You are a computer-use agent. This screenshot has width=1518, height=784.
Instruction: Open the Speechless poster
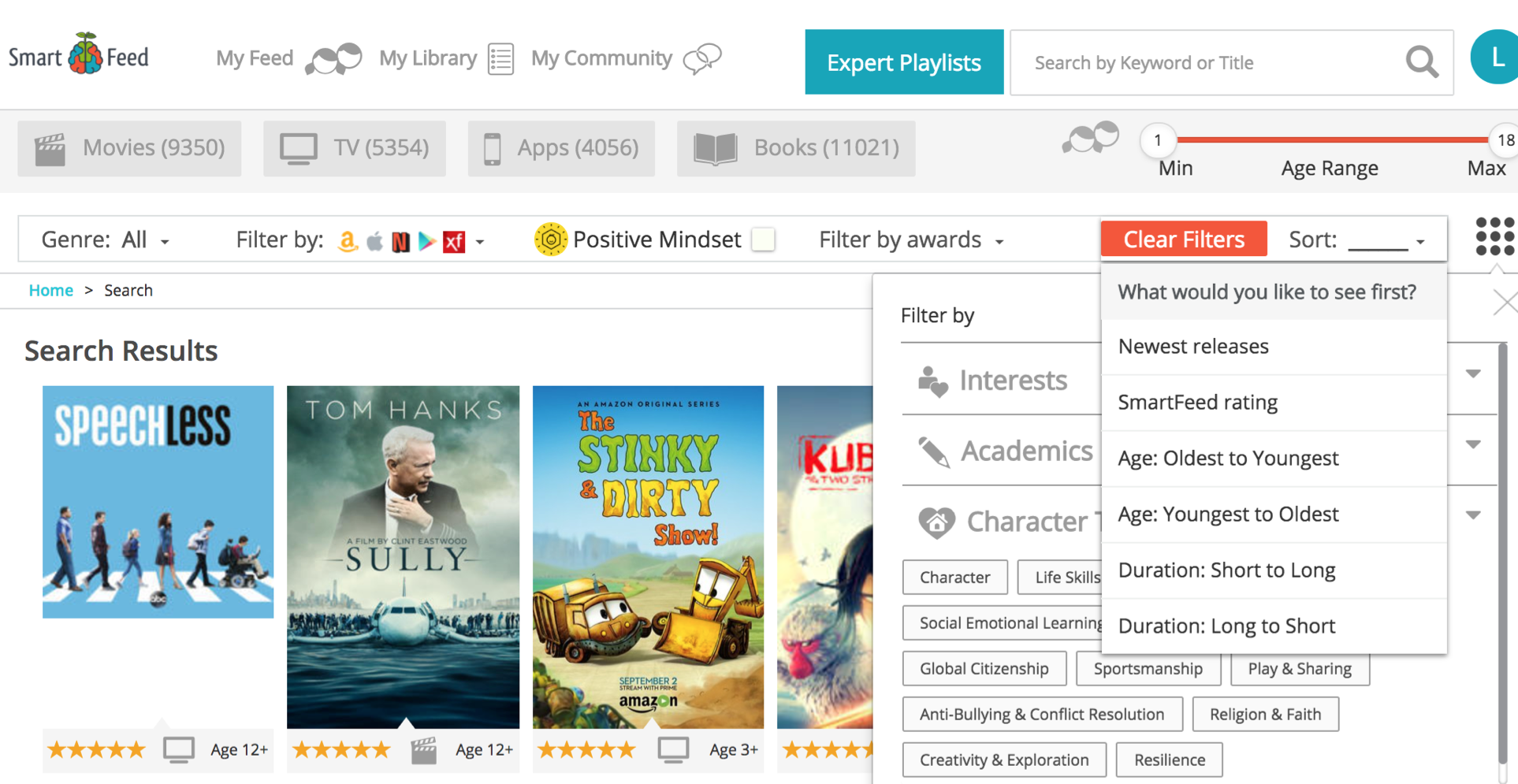point(158,502)
